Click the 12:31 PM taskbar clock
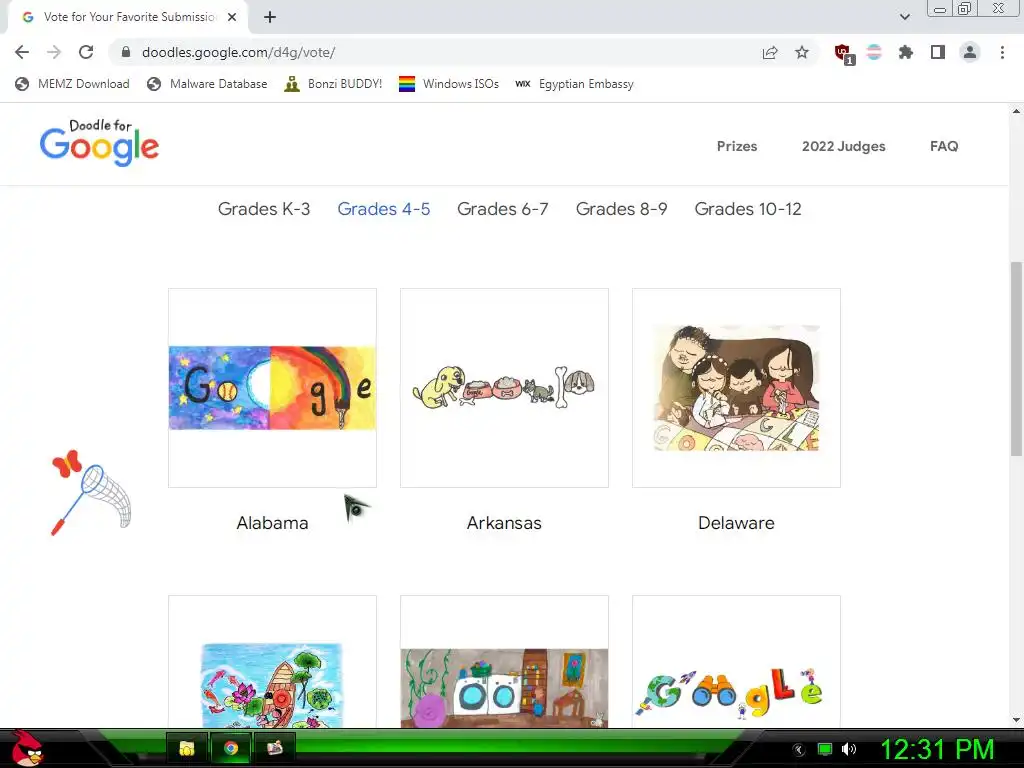 pyautogui.click(x=938, y=750)
